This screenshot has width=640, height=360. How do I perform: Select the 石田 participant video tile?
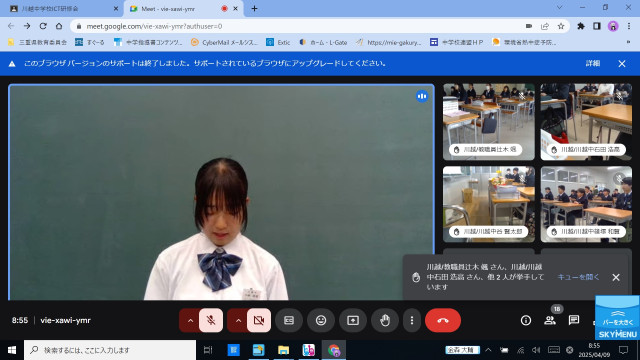(586, 122)
